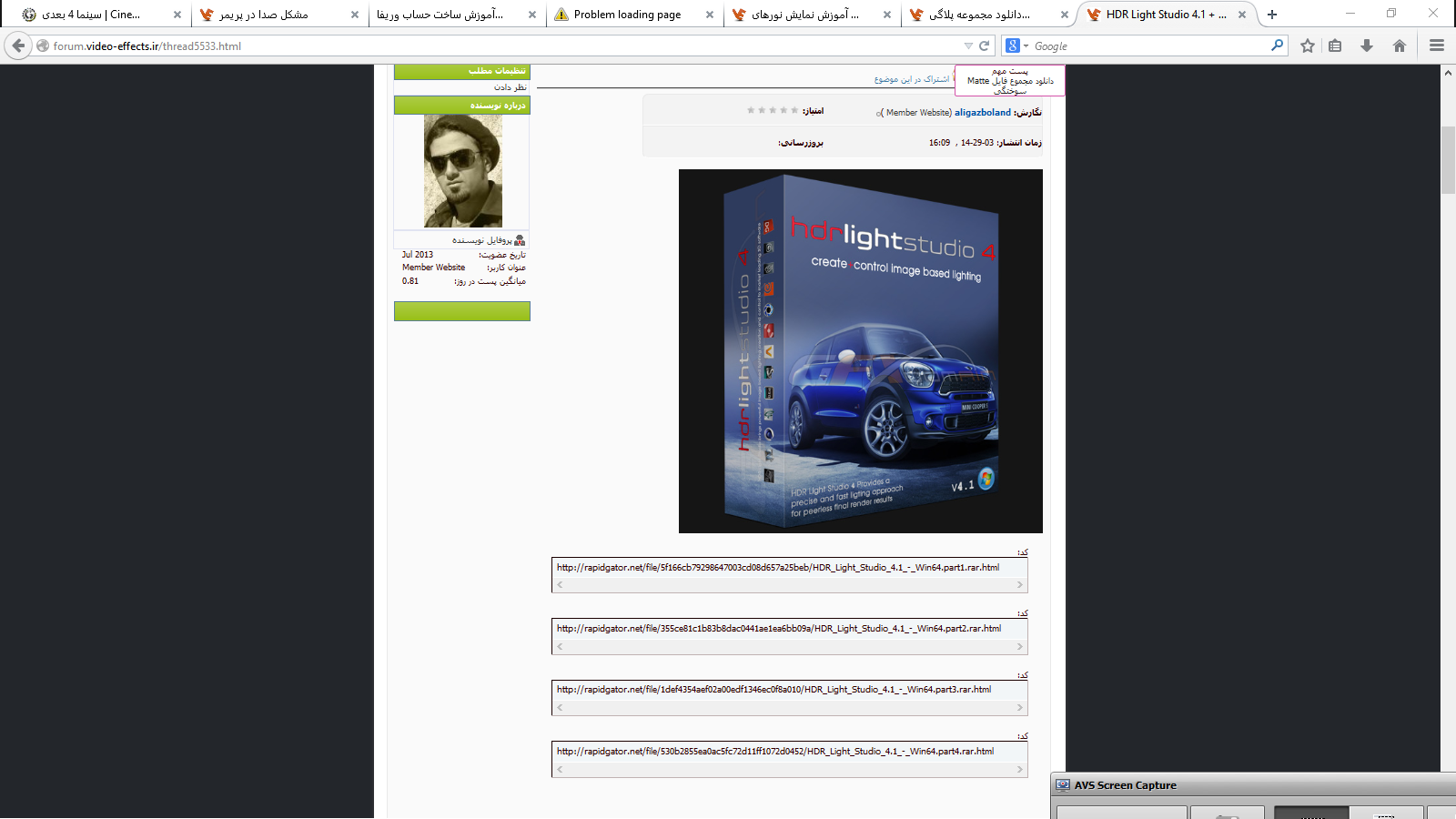Open the URL history dropdown arrow
Viewport: 1456px width, 819px height.
coord(968,45)
